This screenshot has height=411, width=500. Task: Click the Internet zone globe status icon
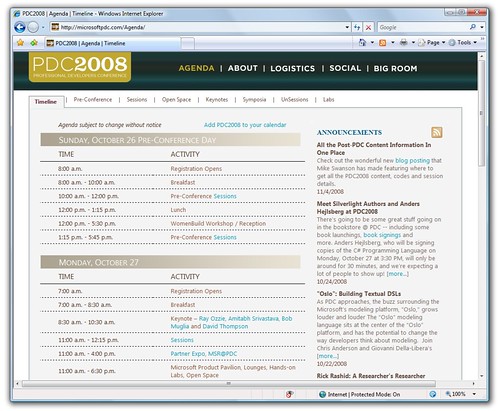pos(322,394)
